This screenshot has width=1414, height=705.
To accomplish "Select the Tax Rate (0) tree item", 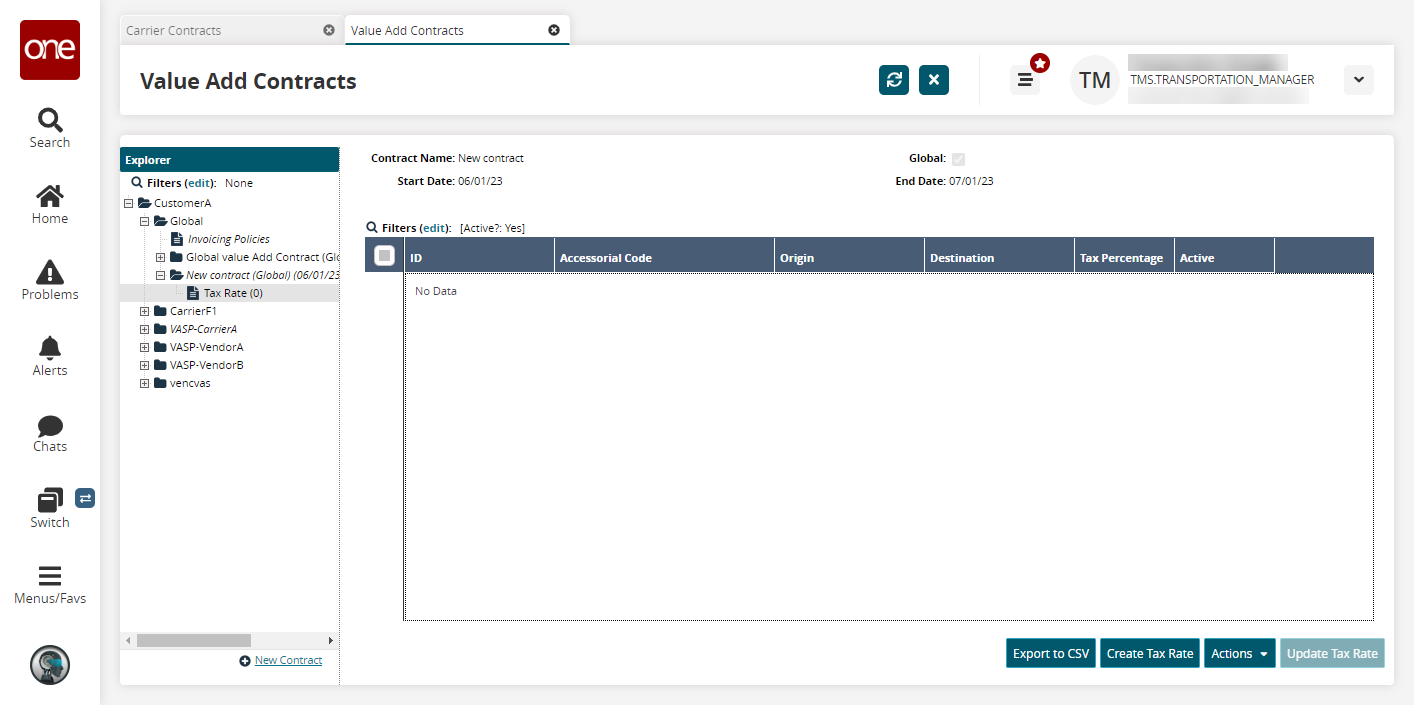I will pyautogui.click(x=233, y=293).
